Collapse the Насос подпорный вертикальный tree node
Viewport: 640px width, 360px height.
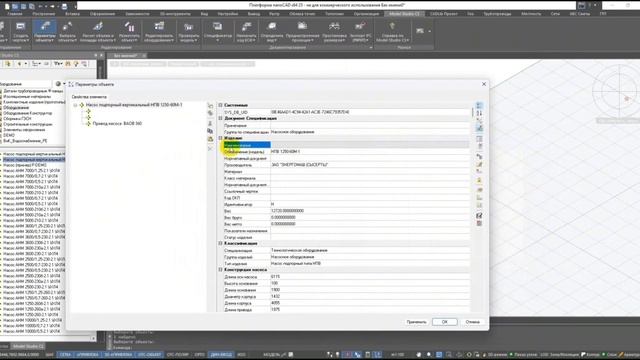pos(75,105)
